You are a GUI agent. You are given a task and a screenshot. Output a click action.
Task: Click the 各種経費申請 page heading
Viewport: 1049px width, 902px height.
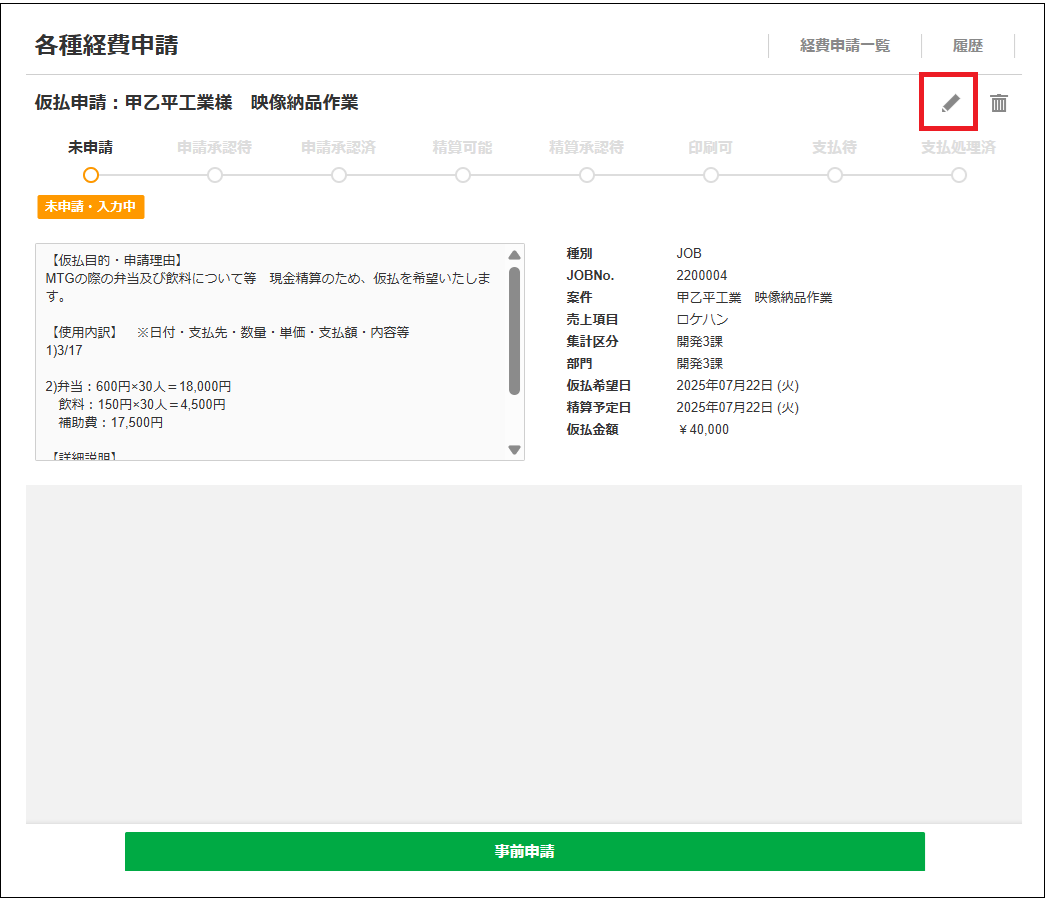(106, 45)
